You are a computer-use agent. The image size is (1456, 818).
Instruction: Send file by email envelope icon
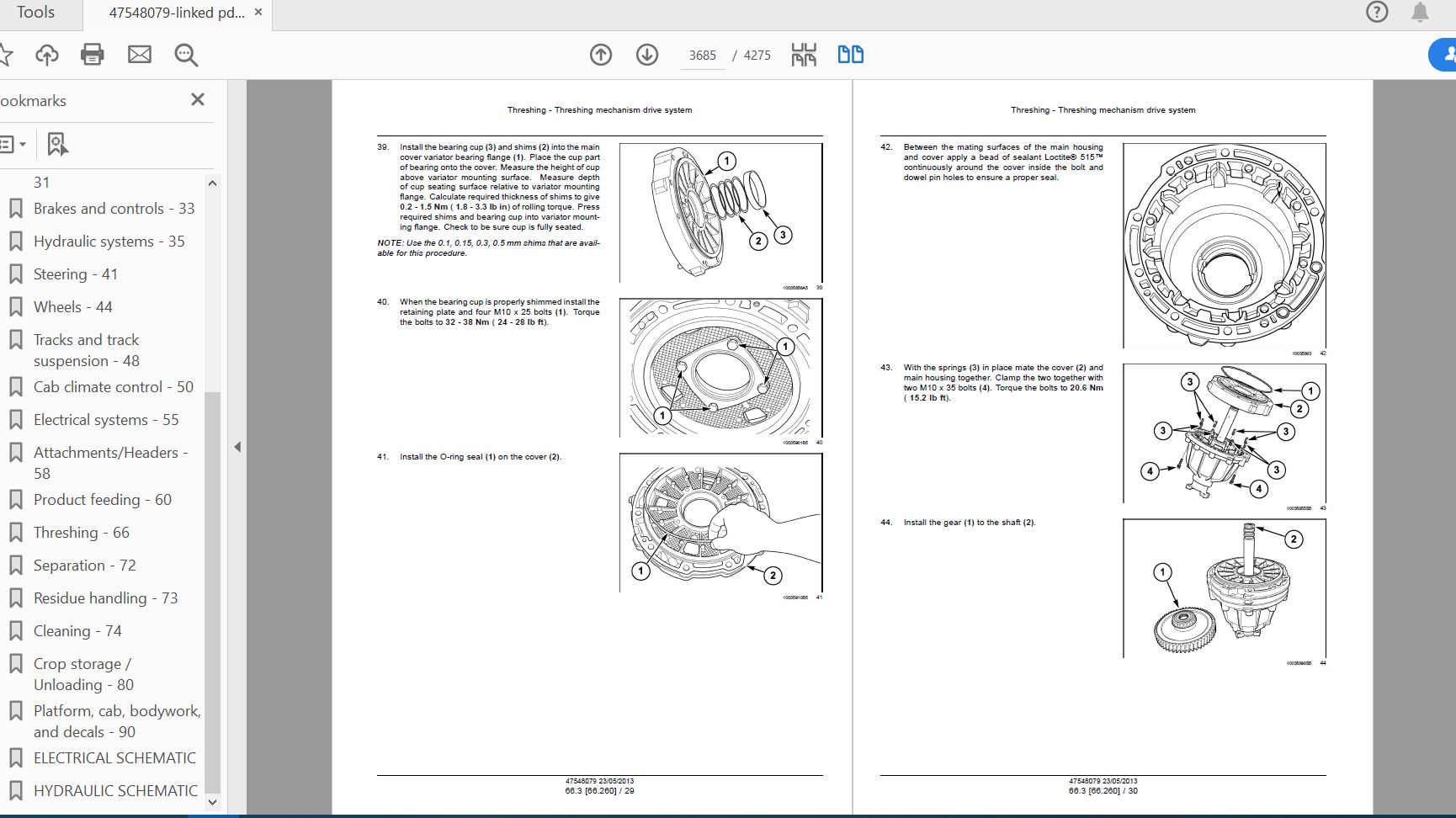click(x=140, y=55)
